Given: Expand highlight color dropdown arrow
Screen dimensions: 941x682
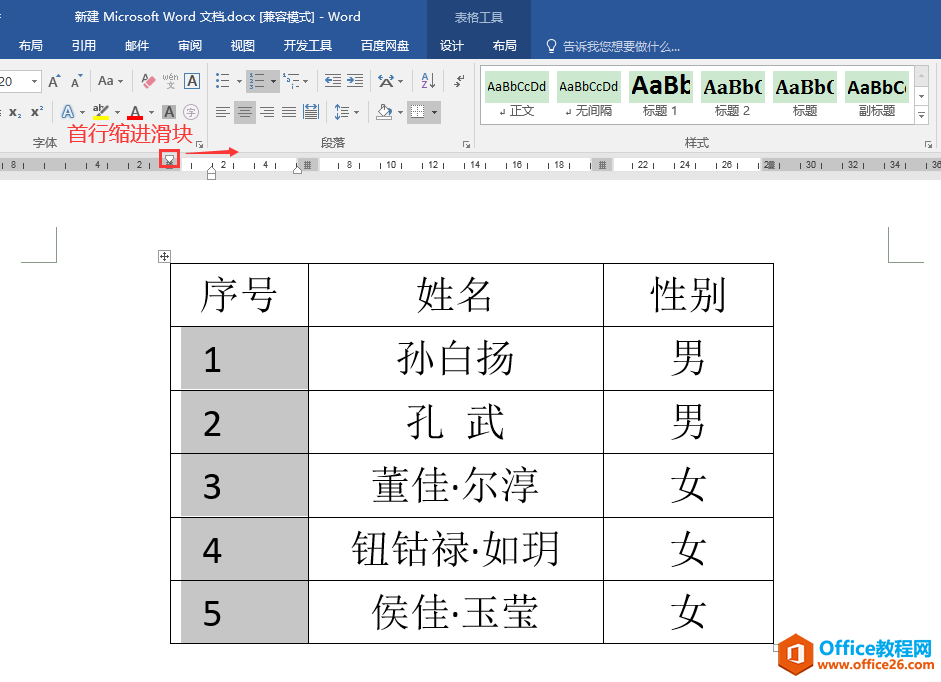Looking at the screenshot, I should [x=117, y=112].
